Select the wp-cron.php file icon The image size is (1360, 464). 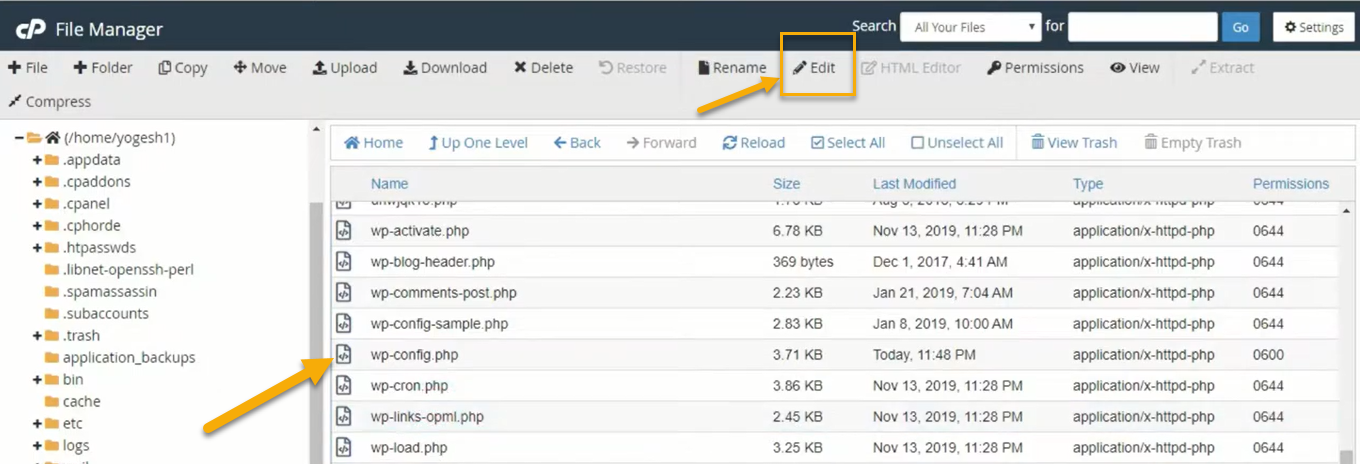pos(343,386)
